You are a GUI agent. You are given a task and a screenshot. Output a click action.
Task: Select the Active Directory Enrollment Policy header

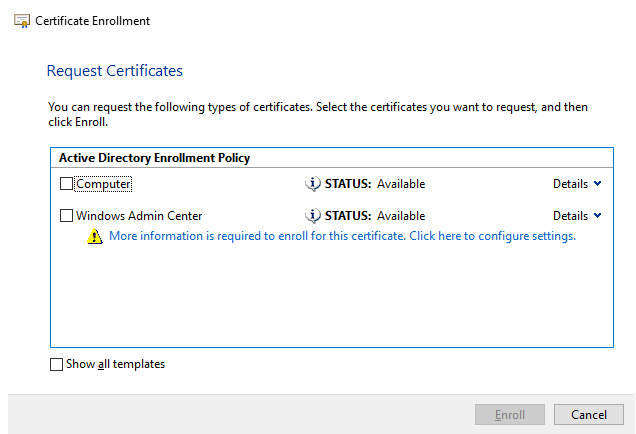pos(154,158)
